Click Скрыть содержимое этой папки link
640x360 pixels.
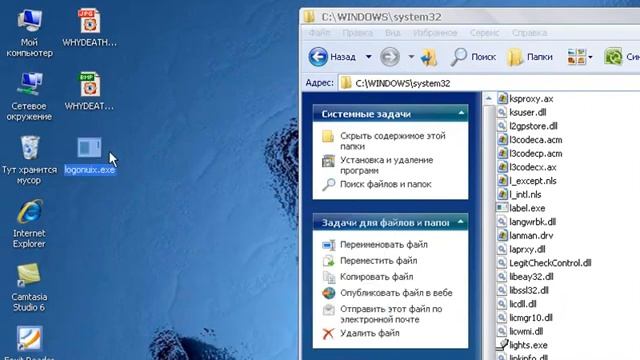tap(393, 141)
